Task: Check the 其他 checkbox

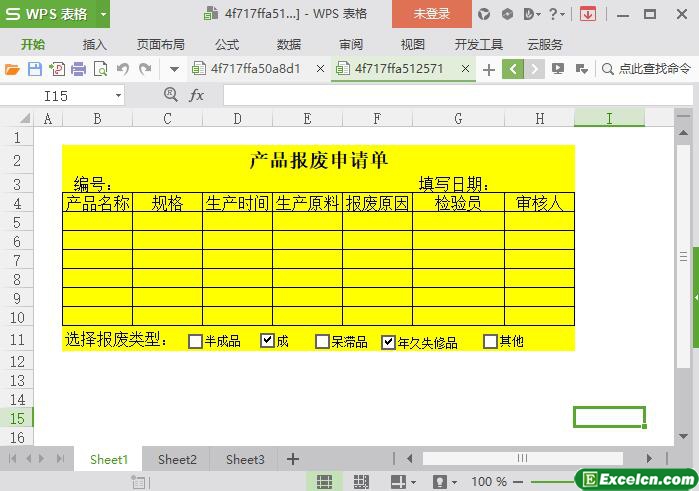Action: (x=490, y=342)
